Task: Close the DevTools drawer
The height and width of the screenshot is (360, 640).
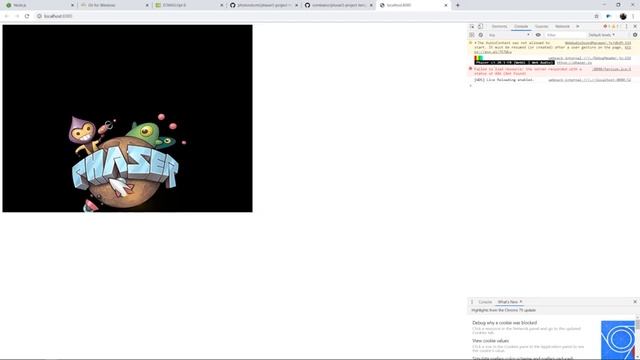Action: click(635, 302)
